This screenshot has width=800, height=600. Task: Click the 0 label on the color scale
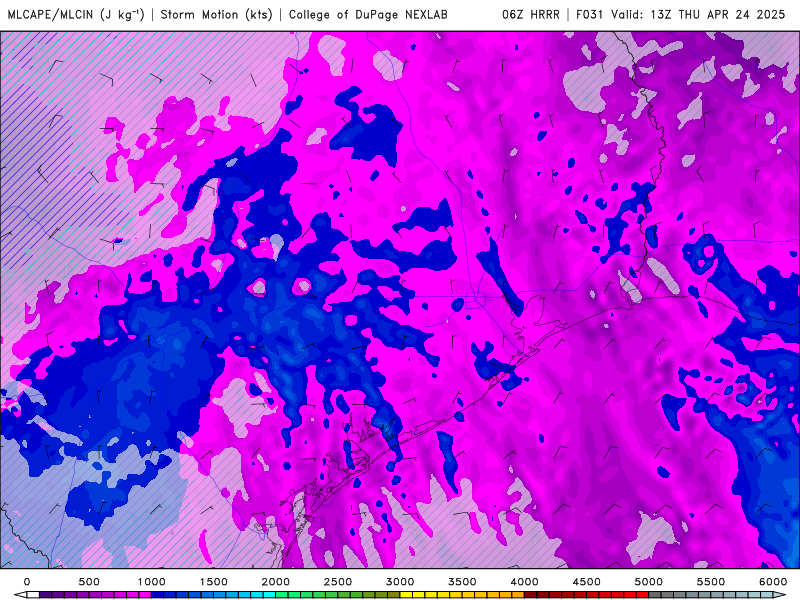coord(27,582)
